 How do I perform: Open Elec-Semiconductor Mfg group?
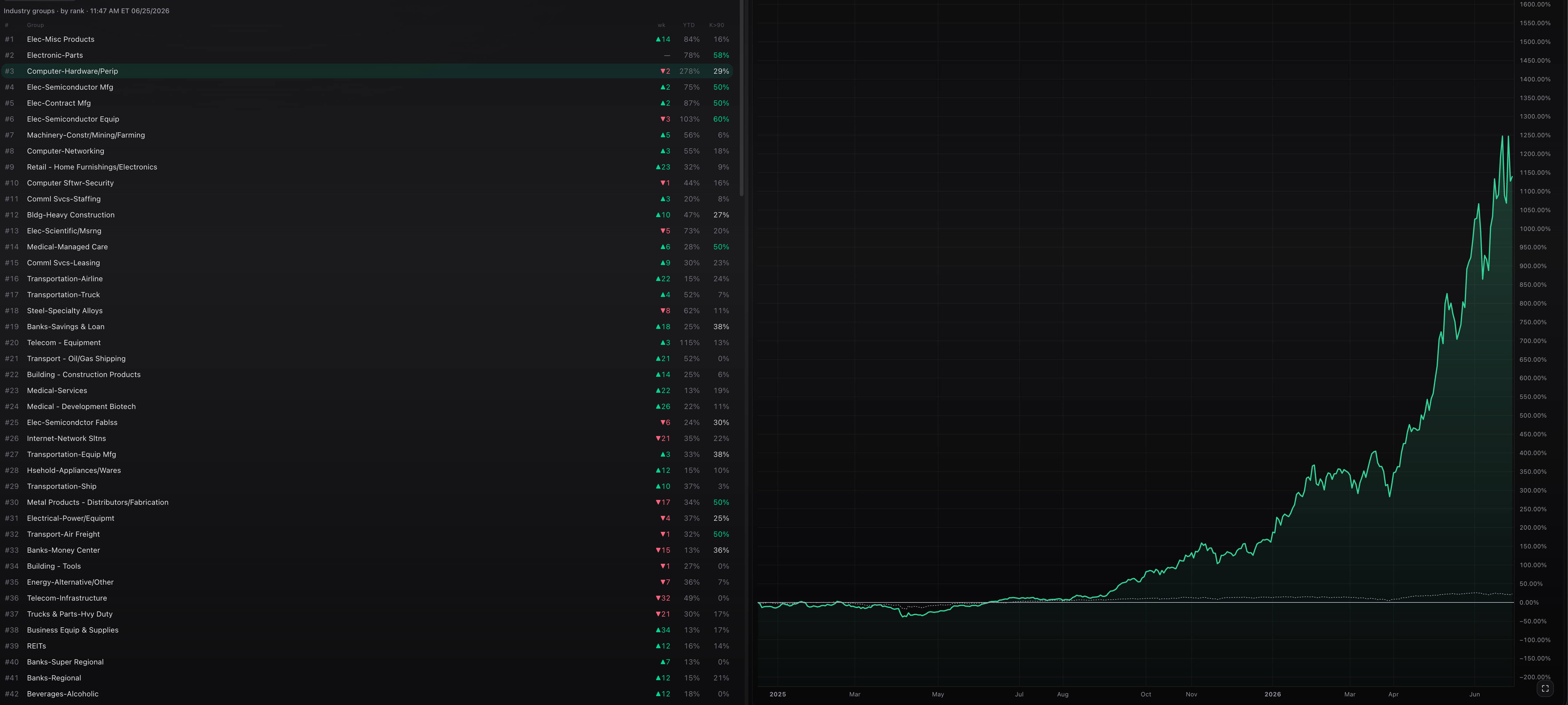(367, 87)
